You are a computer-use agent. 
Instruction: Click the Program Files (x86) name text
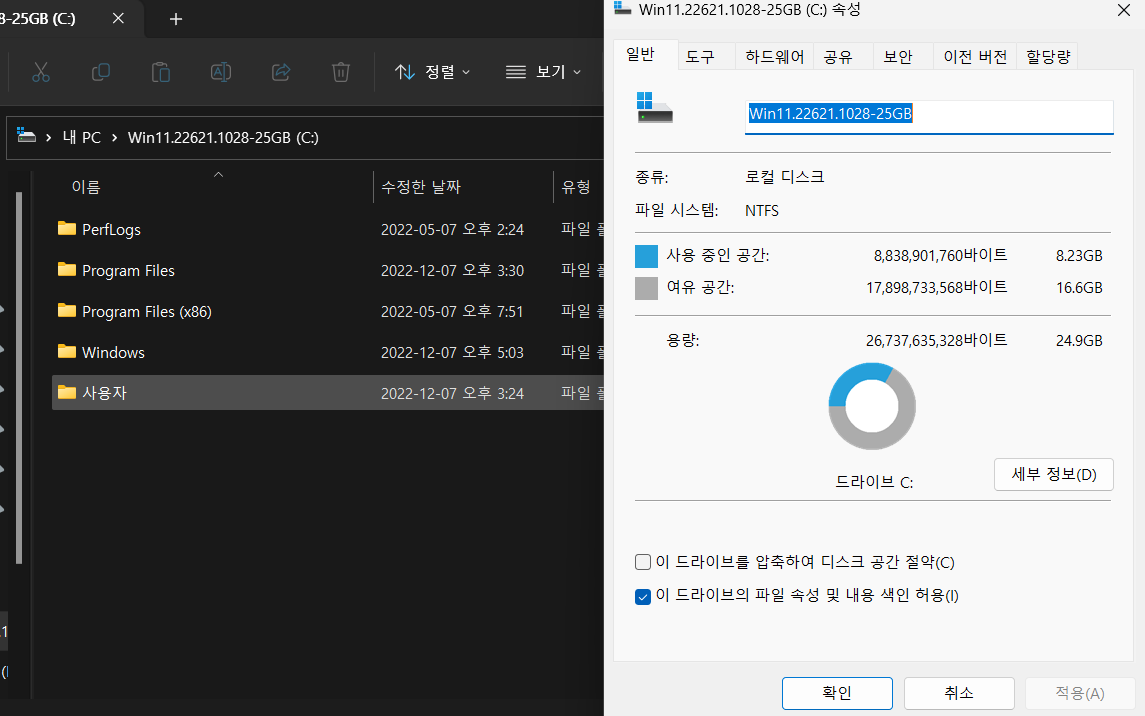(147, 312)
